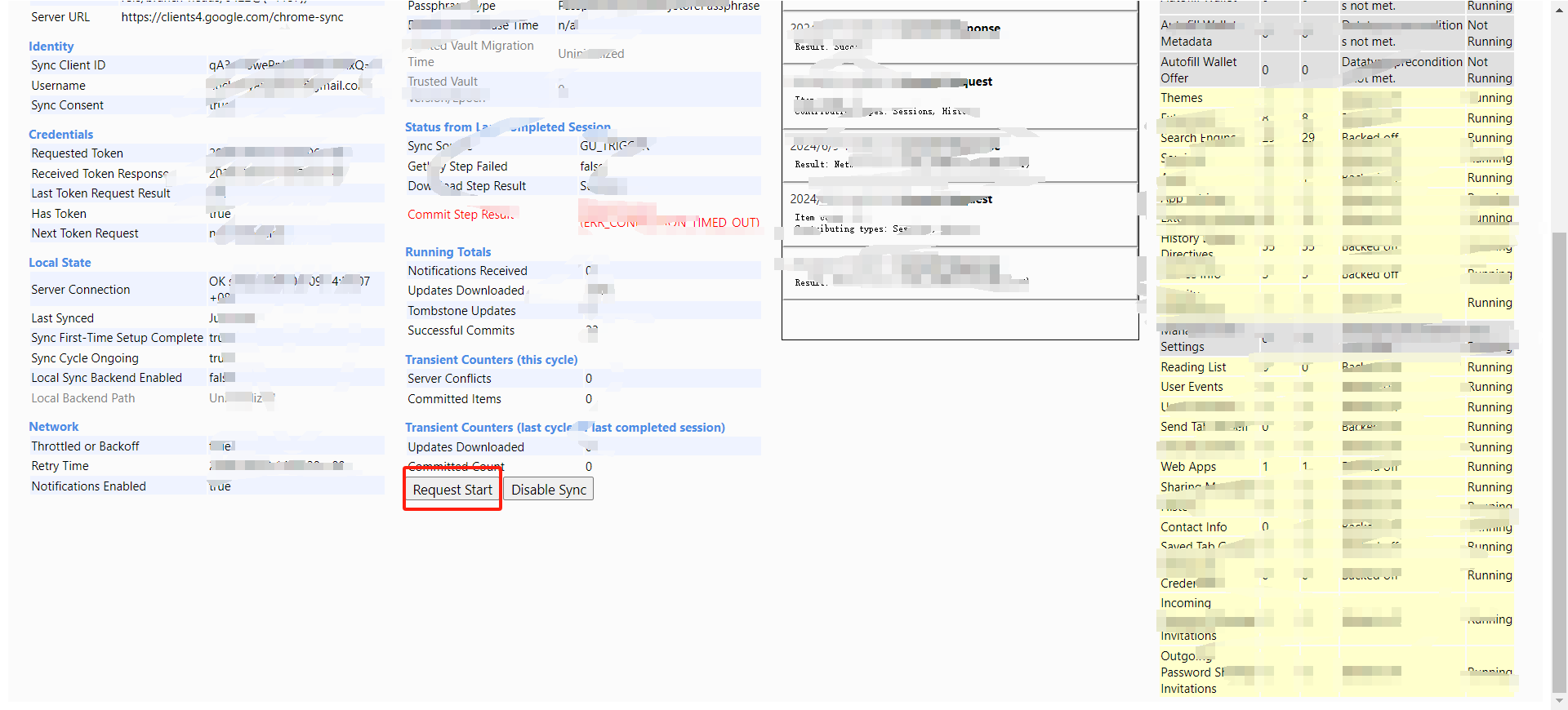This screenshot has width=1568, height=710.
Task: Click the "Received Token Response" row label
Action: click(100, 174)
